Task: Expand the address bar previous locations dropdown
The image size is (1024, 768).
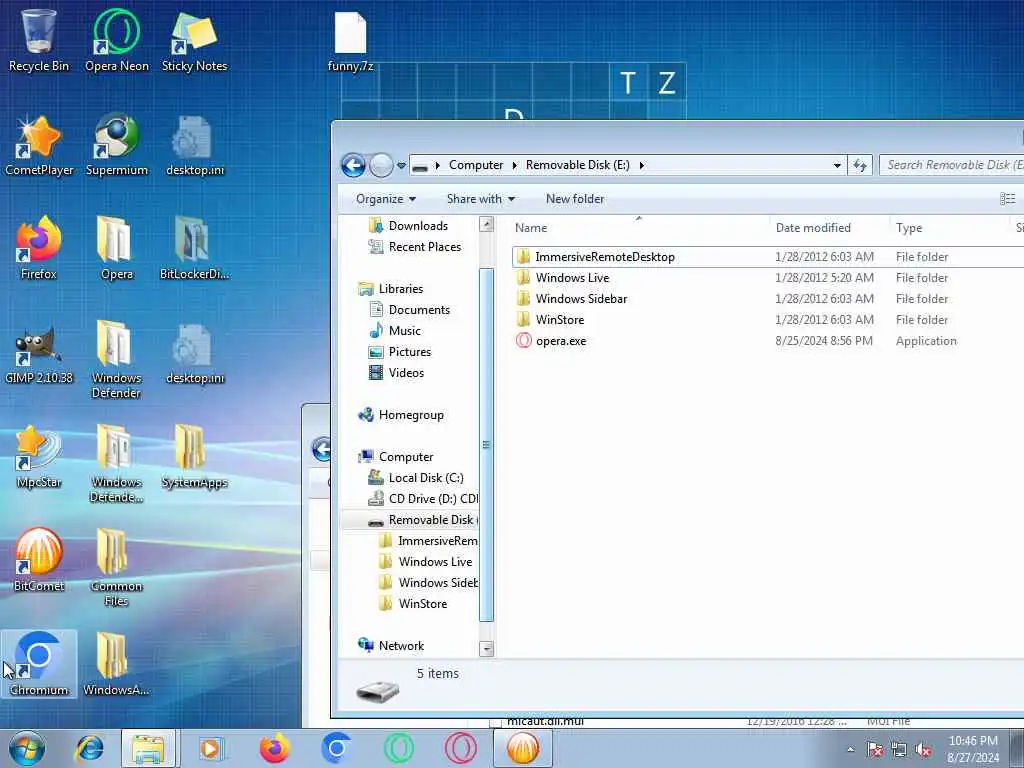Action: coord(837,165)
